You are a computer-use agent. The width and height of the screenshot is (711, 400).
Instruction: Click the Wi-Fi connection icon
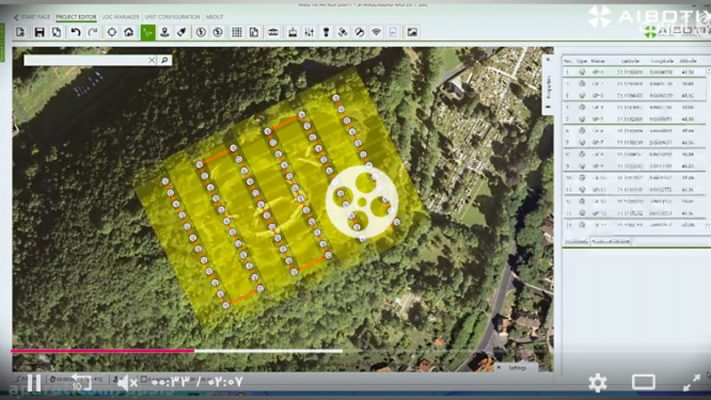(376, 32)
